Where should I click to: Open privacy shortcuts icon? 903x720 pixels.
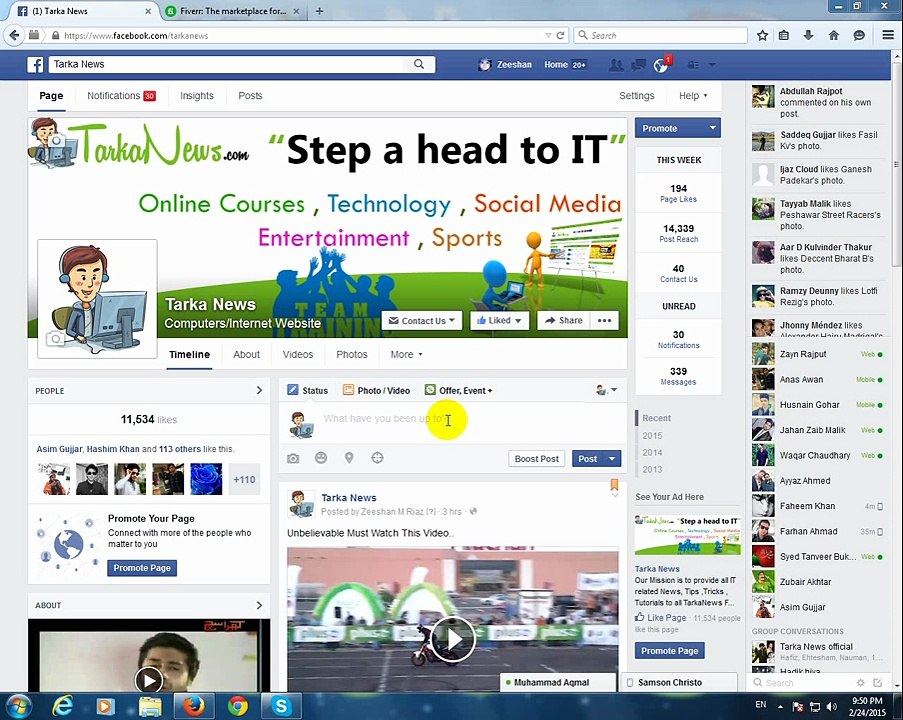coord(693,65)
